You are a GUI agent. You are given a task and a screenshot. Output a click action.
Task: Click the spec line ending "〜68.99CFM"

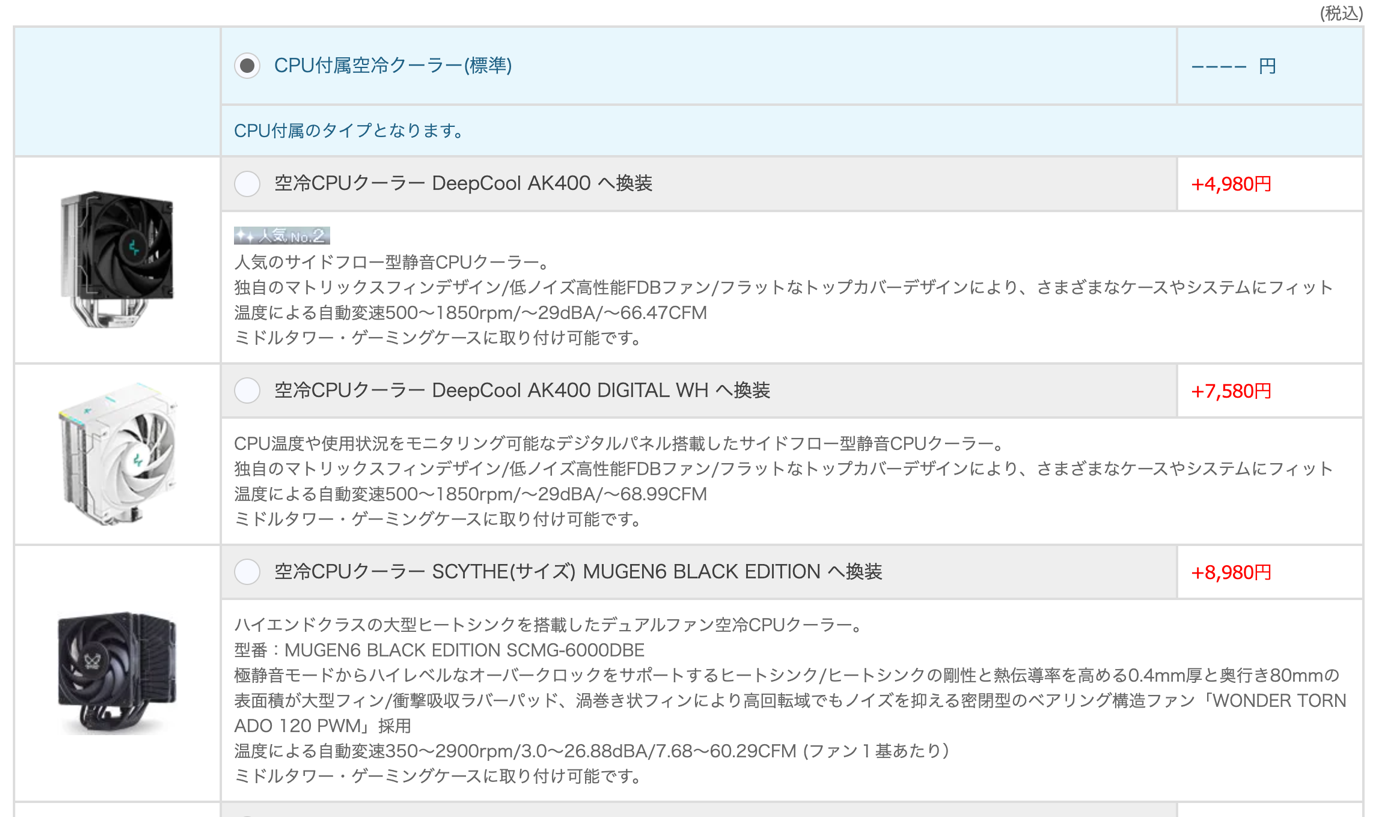click(471, 494)
